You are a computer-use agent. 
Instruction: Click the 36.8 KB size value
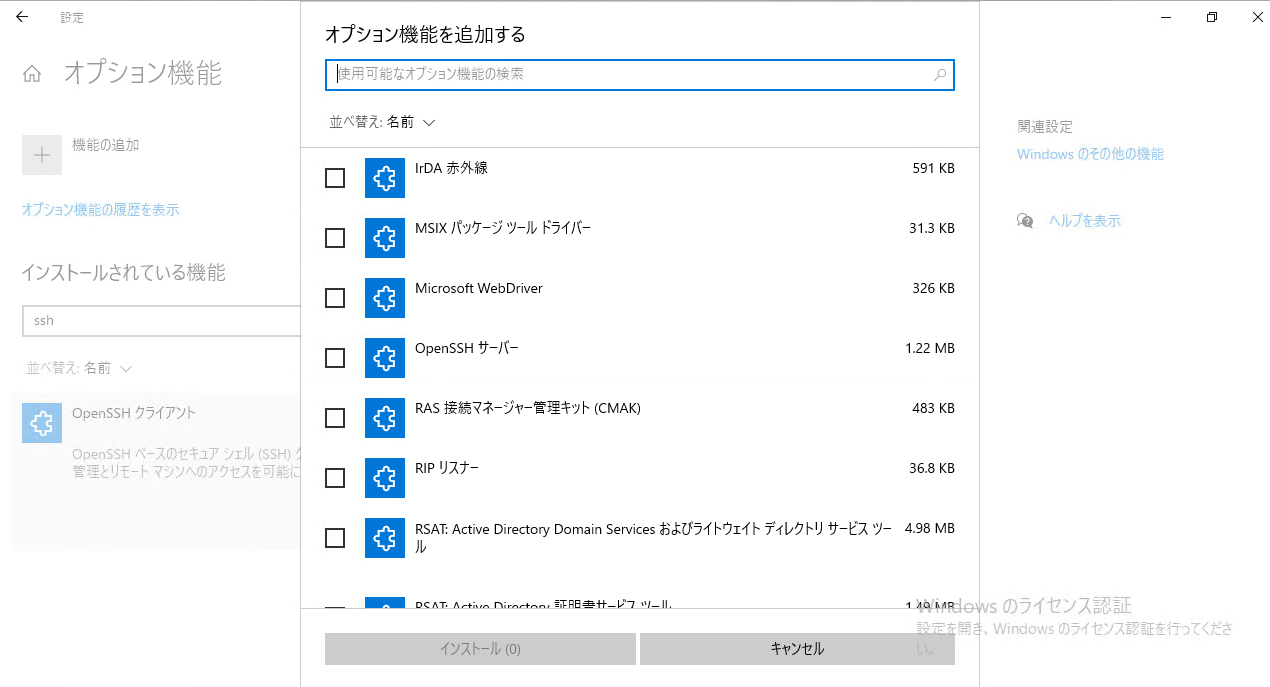click(932, 468)
